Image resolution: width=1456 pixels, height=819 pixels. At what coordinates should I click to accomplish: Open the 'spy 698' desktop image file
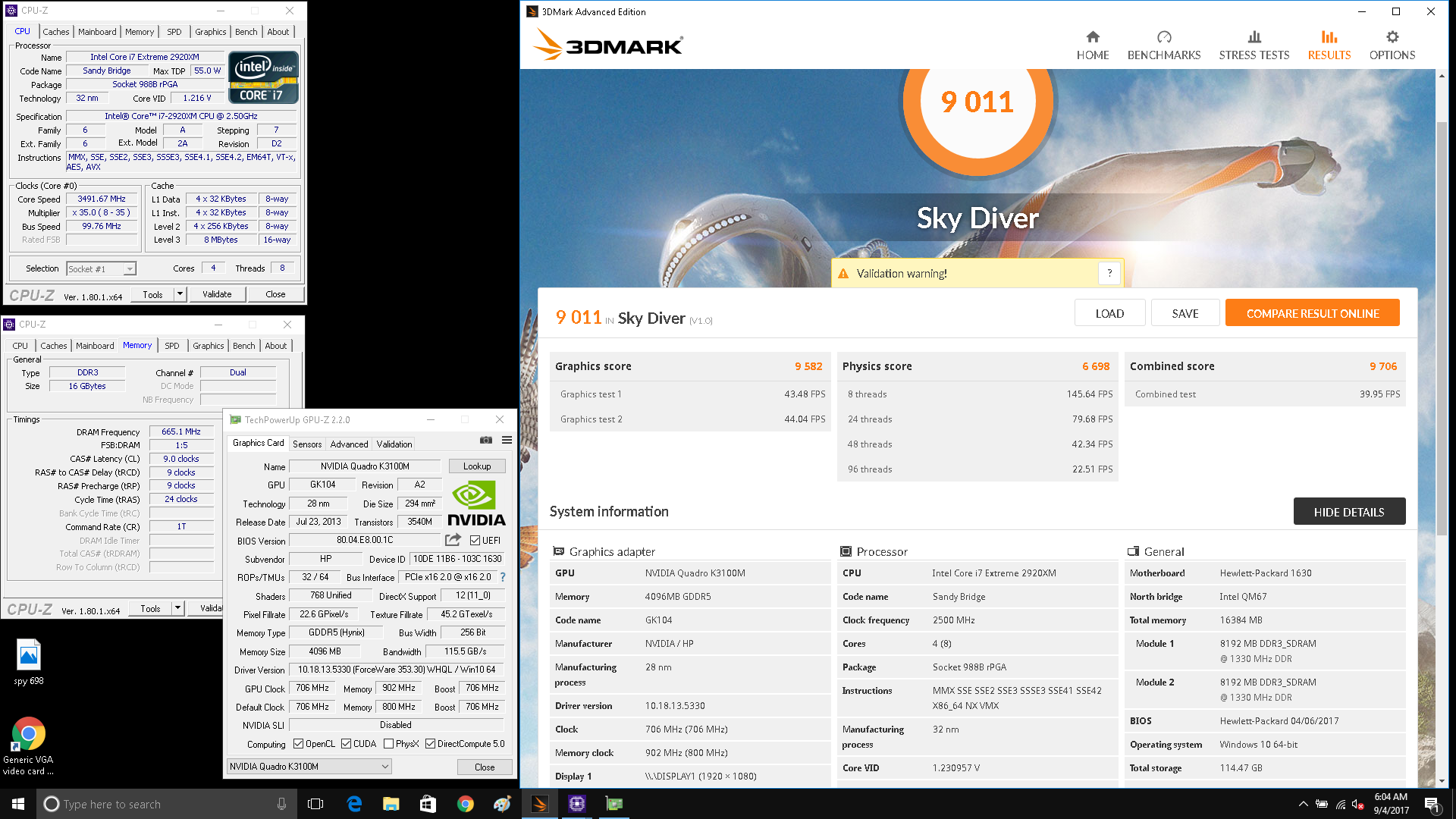click(29, 662)
